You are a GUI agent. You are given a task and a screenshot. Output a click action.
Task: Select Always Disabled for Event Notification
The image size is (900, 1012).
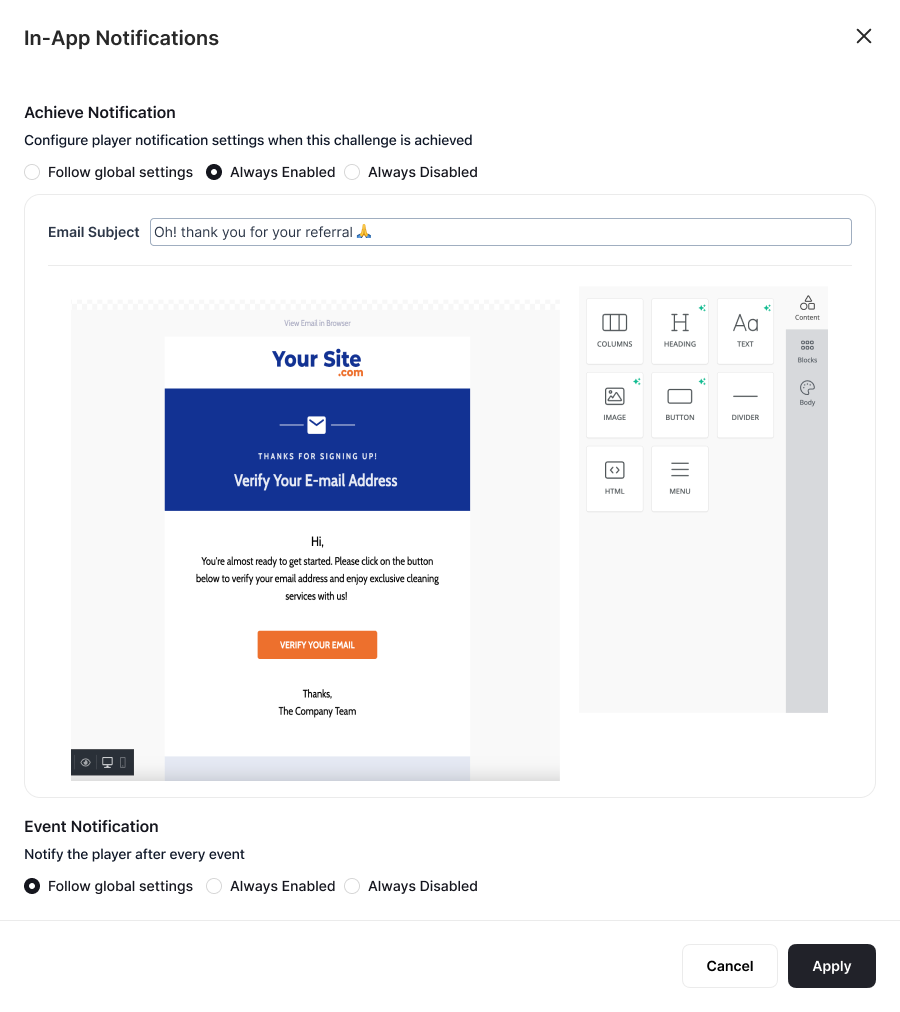pyautogui.click(x=352, y=886)
